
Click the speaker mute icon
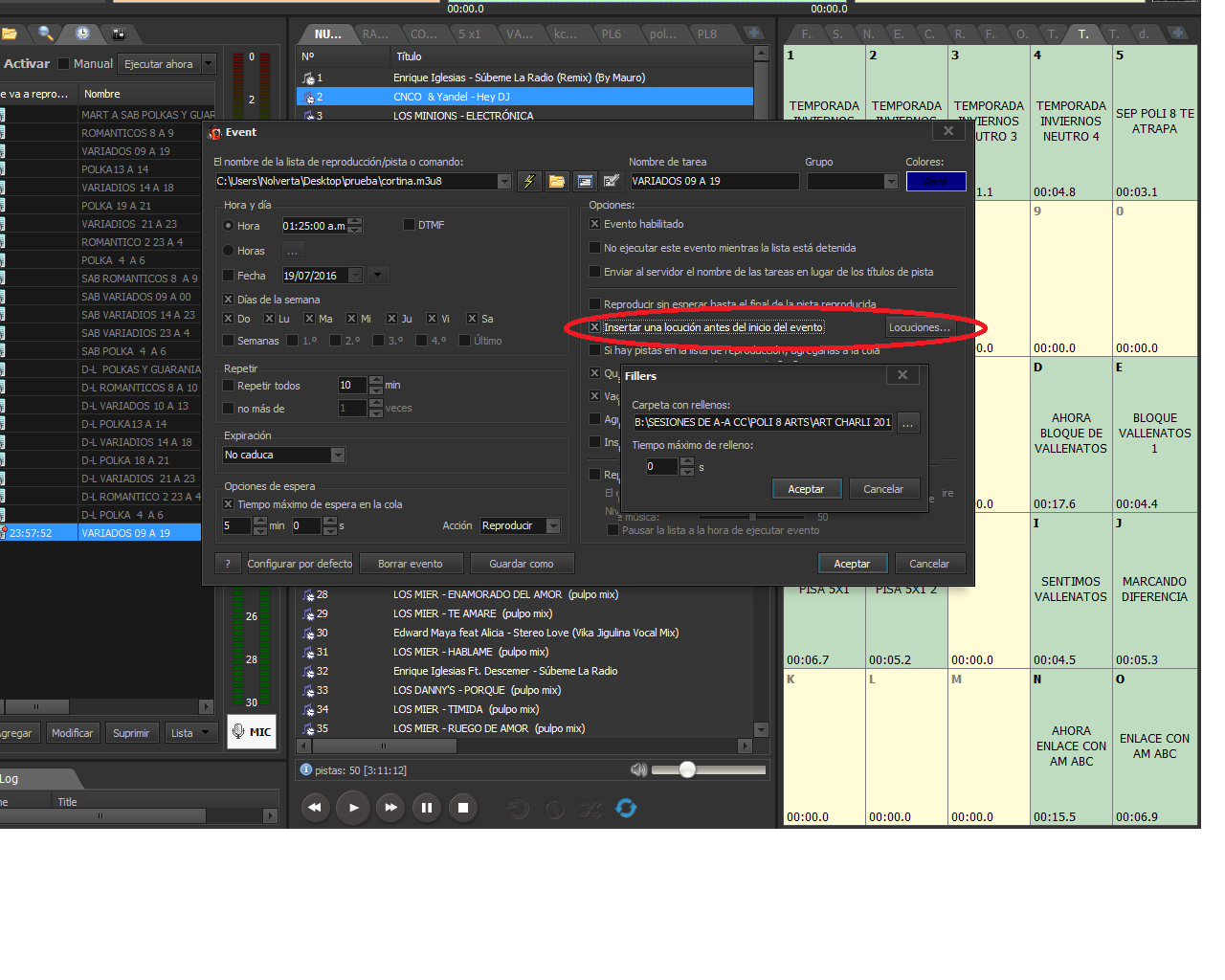pyautogui.click(x=638, y=769)
